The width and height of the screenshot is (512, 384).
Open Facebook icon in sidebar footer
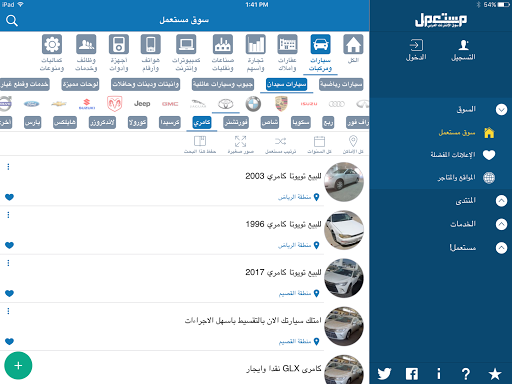(x=412, y=374)
